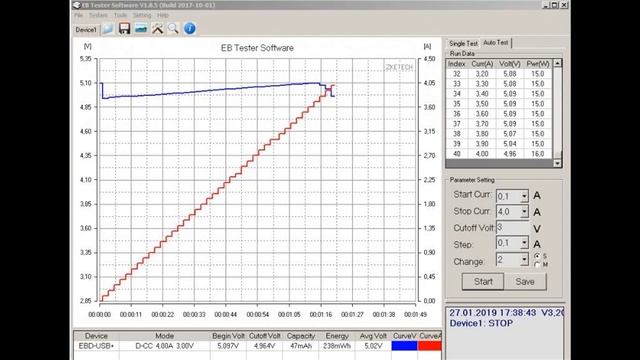Click the Energy column header
Viewport: 640px width, 360px height.
(337, 336)
